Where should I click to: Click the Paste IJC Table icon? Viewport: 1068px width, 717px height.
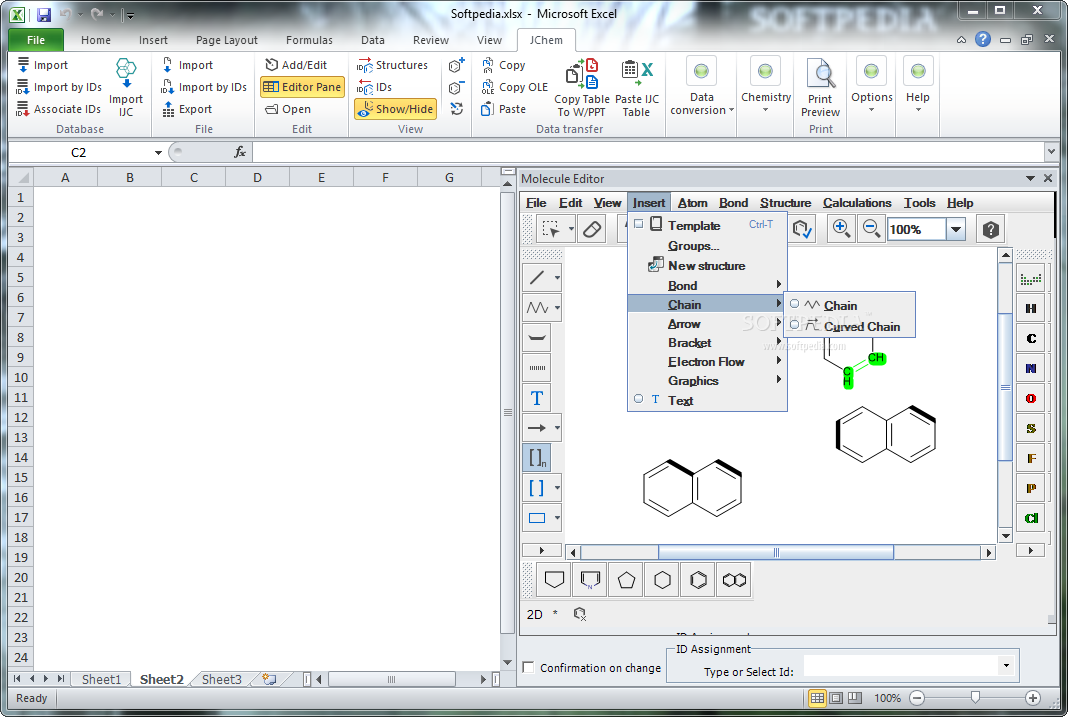pos(637,88)
